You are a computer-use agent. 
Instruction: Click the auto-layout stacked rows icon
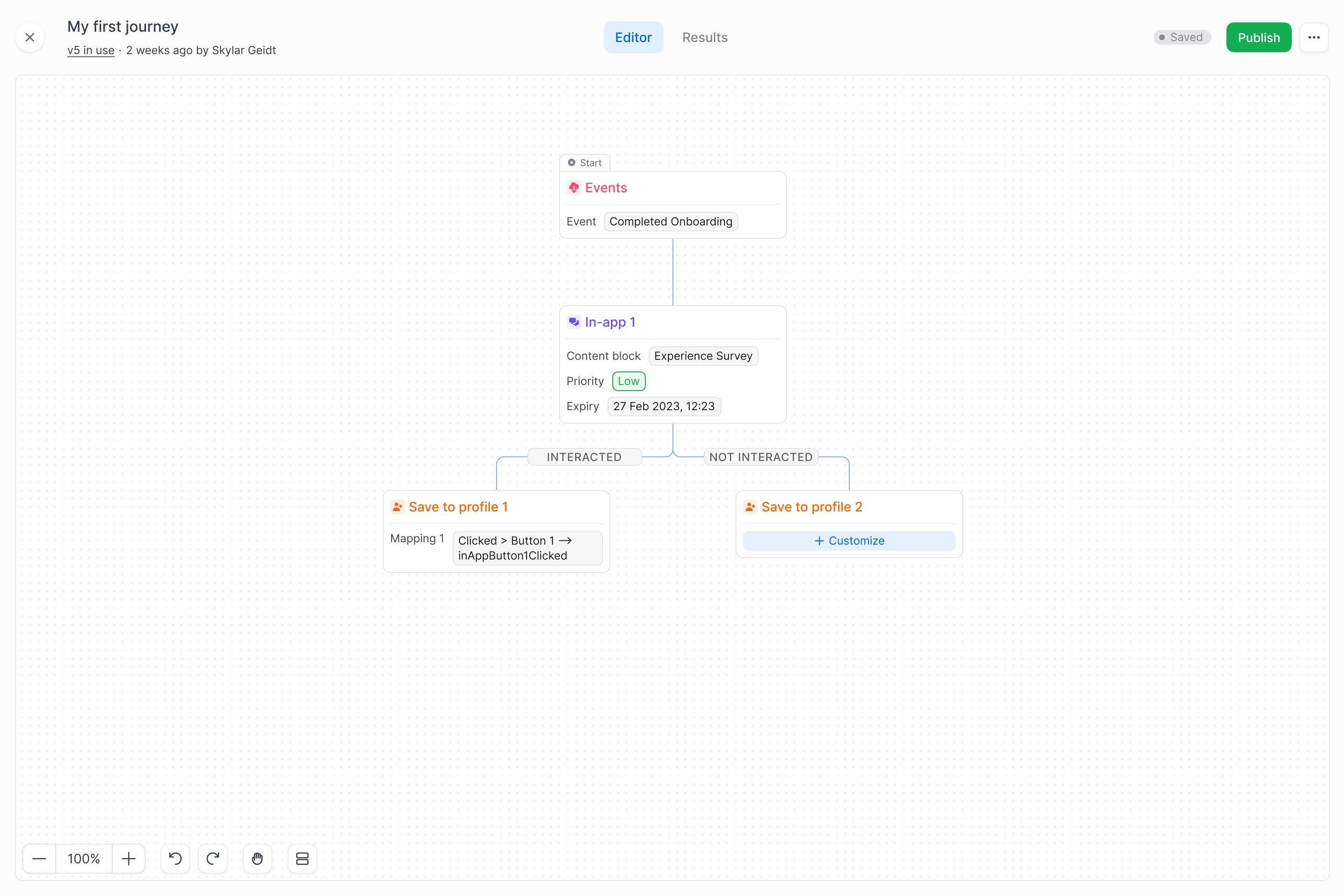click(302, 859)
